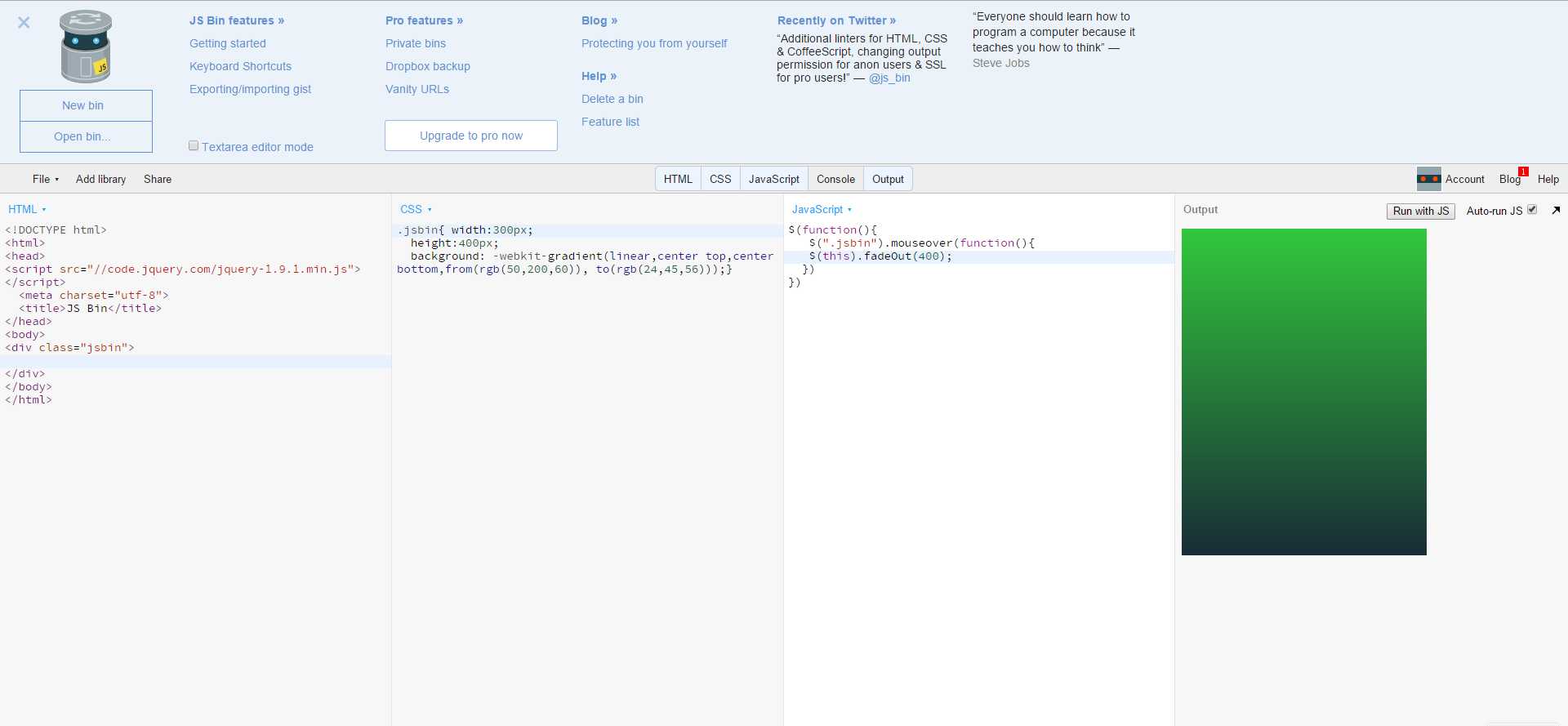Expand the JavaScript panel language dropdown
1568x726 pixels.
point(822,209)
